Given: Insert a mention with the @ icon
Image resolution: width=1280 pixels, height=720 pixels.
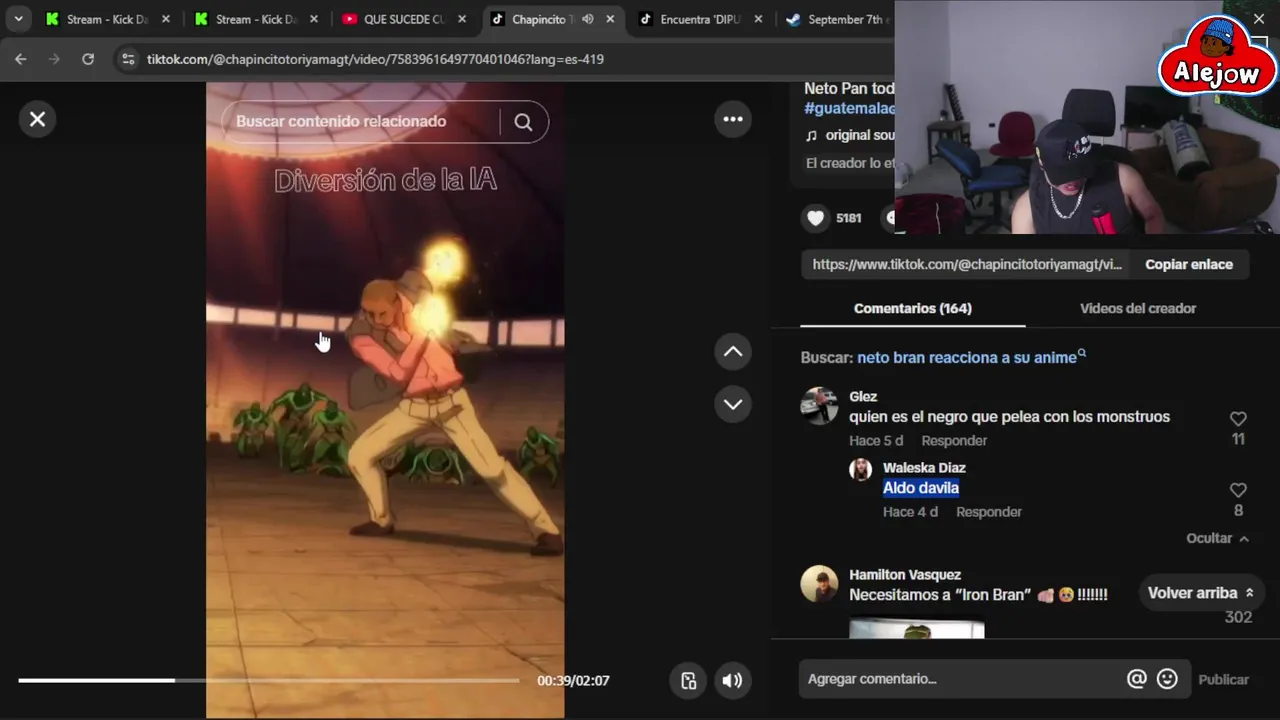Looking at the screenshot, I should [1137, 679].
